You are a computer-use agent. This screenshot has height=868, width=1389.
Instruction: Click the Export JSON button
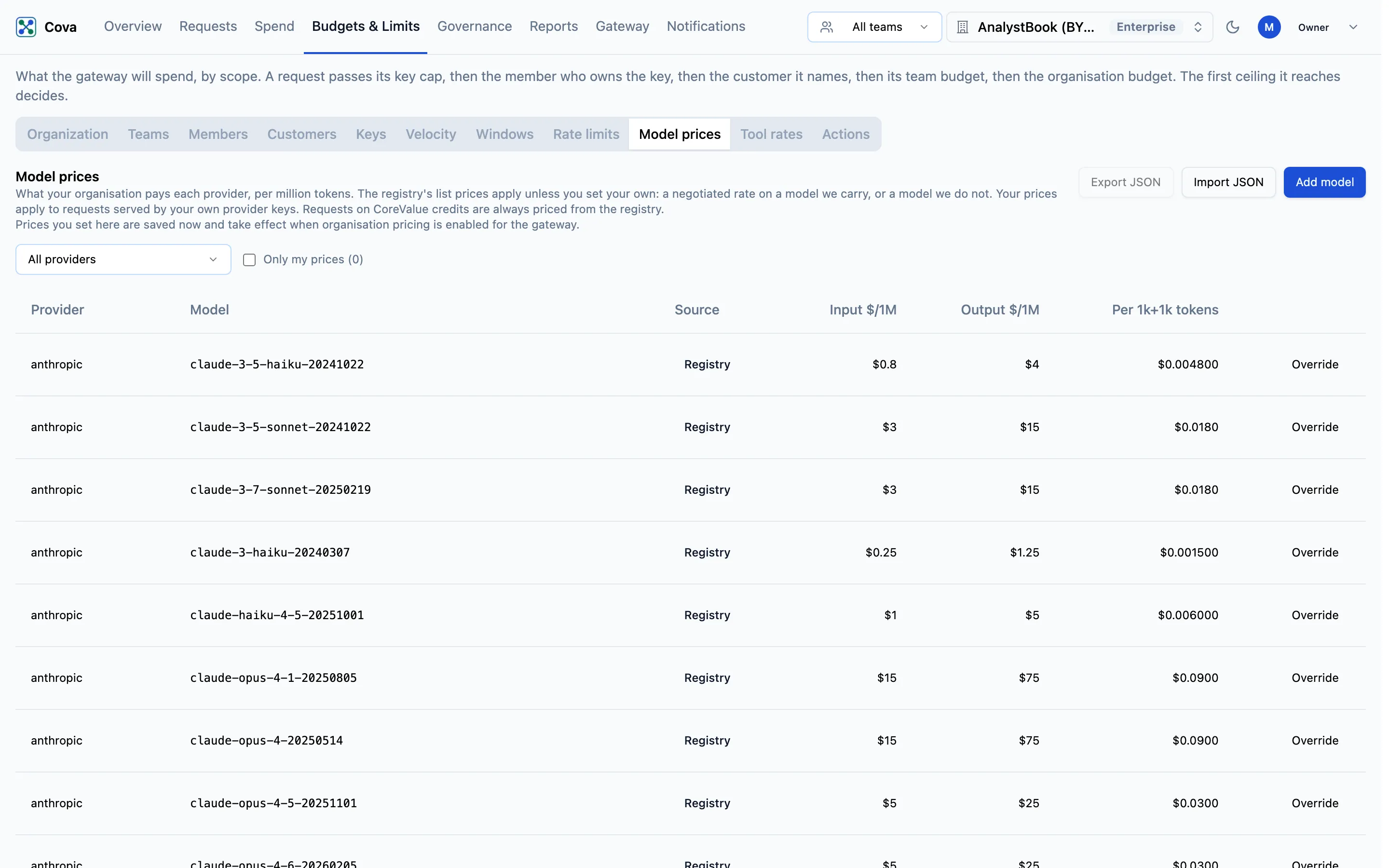pos(1126,183)
